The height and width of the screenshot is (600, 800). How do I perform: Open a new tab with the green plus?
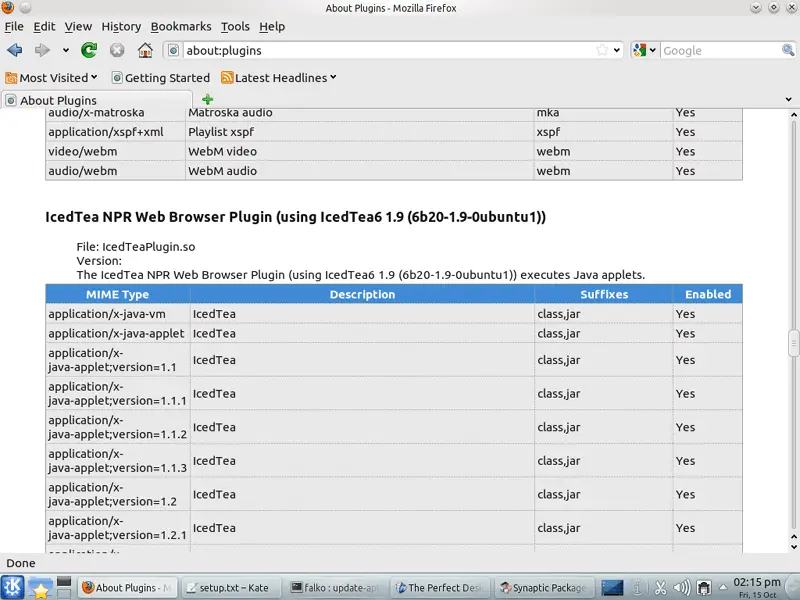pyautogui.click(x=207, y=99)
